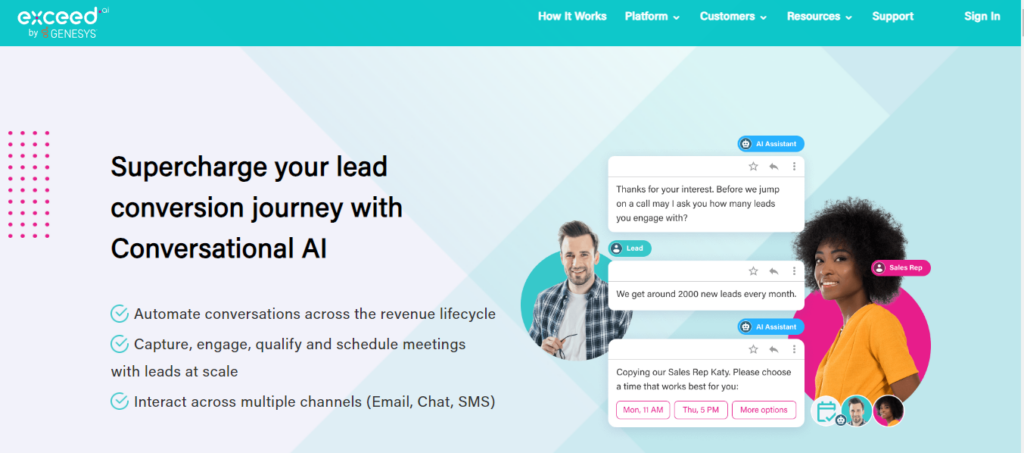Click reply arrow on 'Thanks for your interest' message

[774, 167]
